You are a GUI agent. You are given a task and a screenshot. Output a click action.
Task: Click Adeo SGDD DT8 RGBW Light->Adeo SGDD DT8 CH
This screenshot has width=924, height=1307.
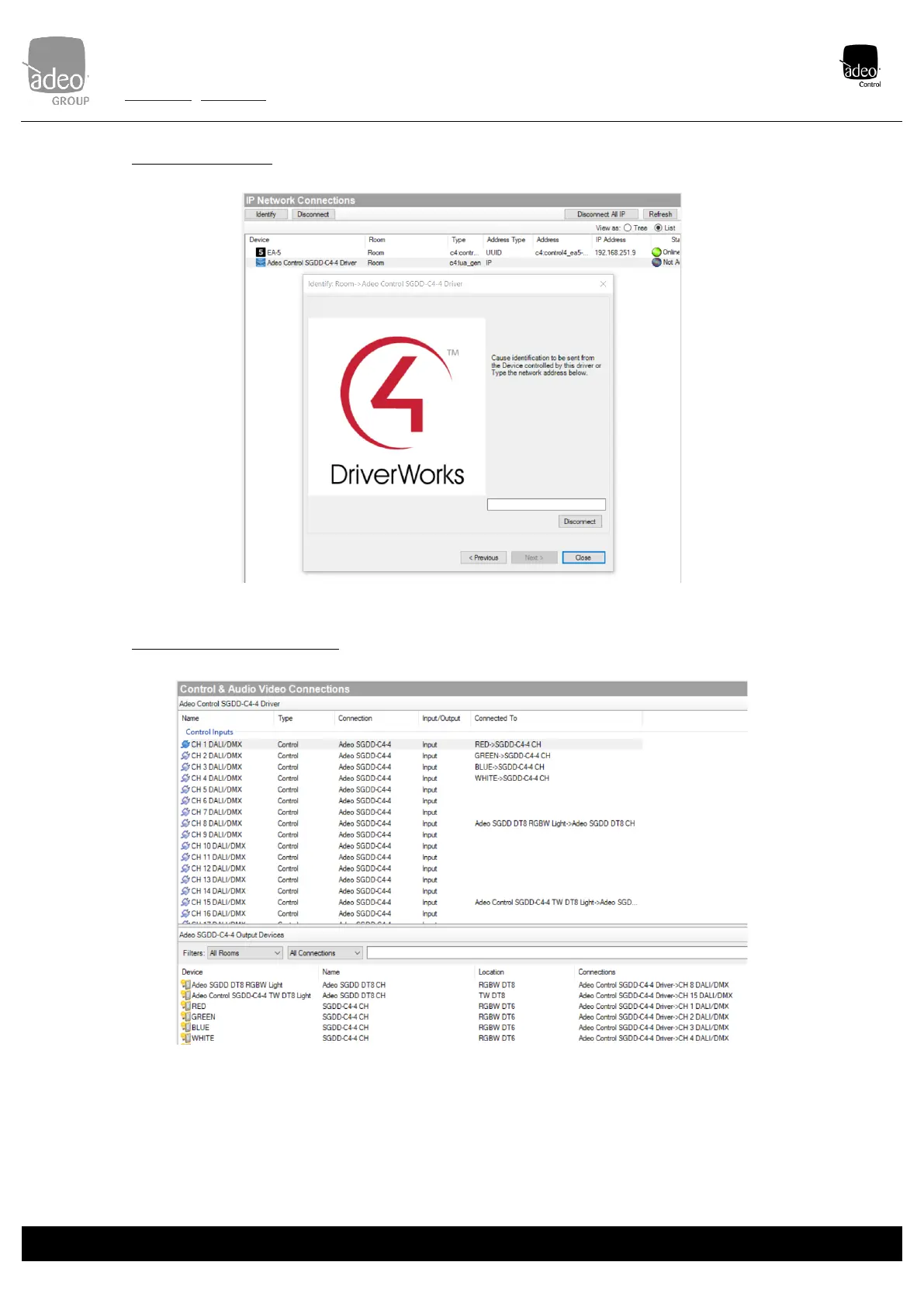click(555, 823)
